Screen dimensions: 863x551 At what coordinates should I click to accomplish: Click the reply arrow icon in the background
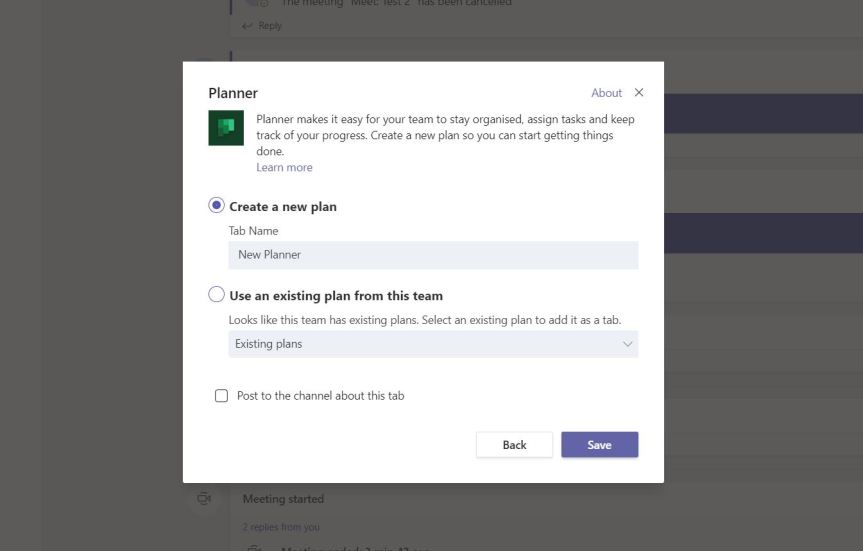(249, 26)
